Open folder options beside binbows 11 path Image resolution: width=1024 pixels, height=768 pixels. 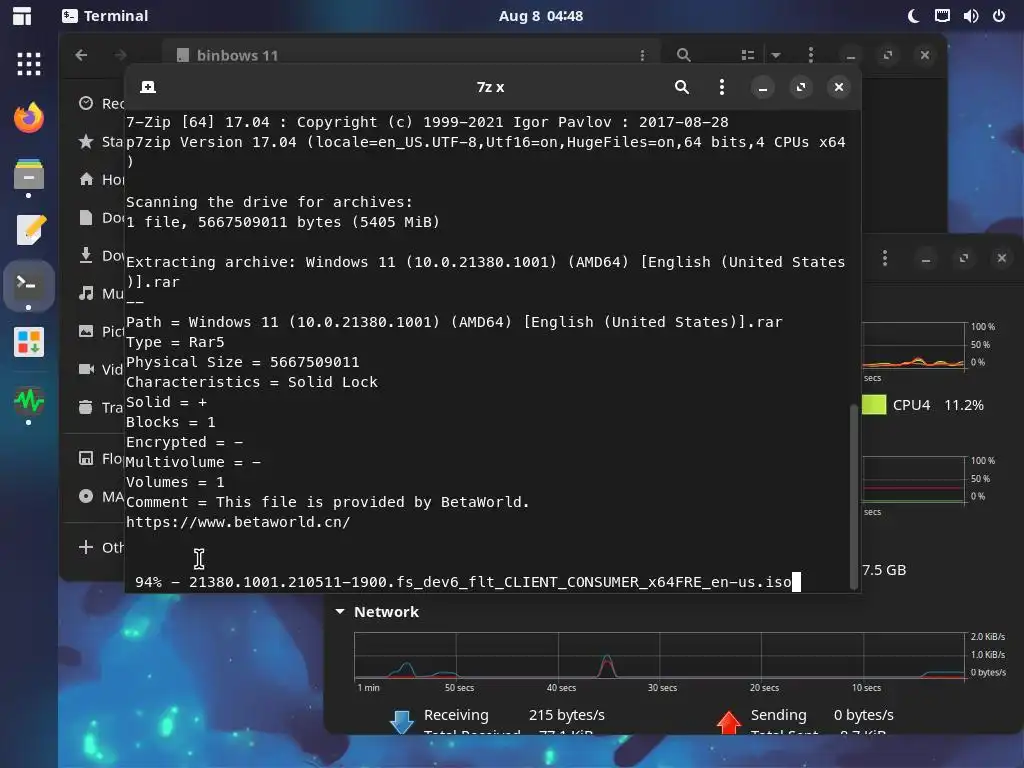click(x=643, y=56)
